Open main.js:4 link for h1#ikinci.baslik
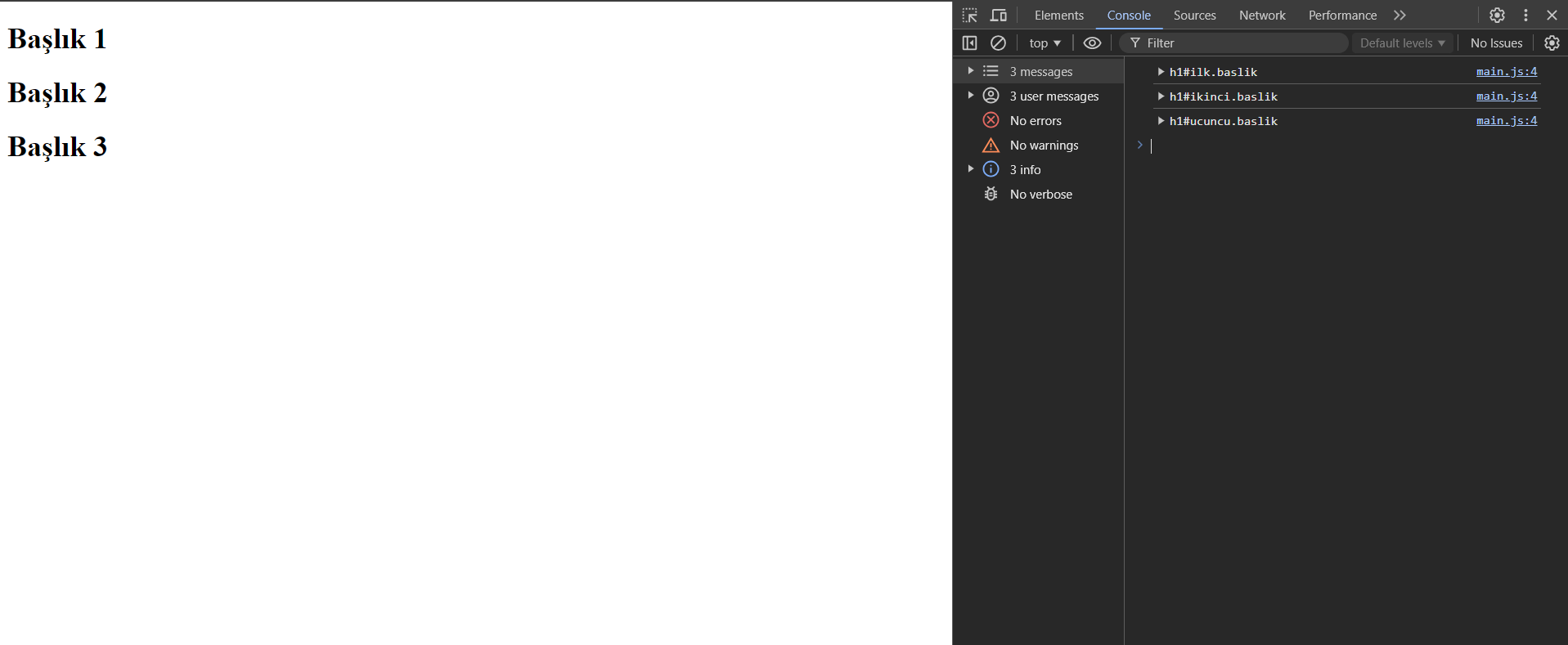This screenshot has height=645, width=1568. tap(1507, 96)
